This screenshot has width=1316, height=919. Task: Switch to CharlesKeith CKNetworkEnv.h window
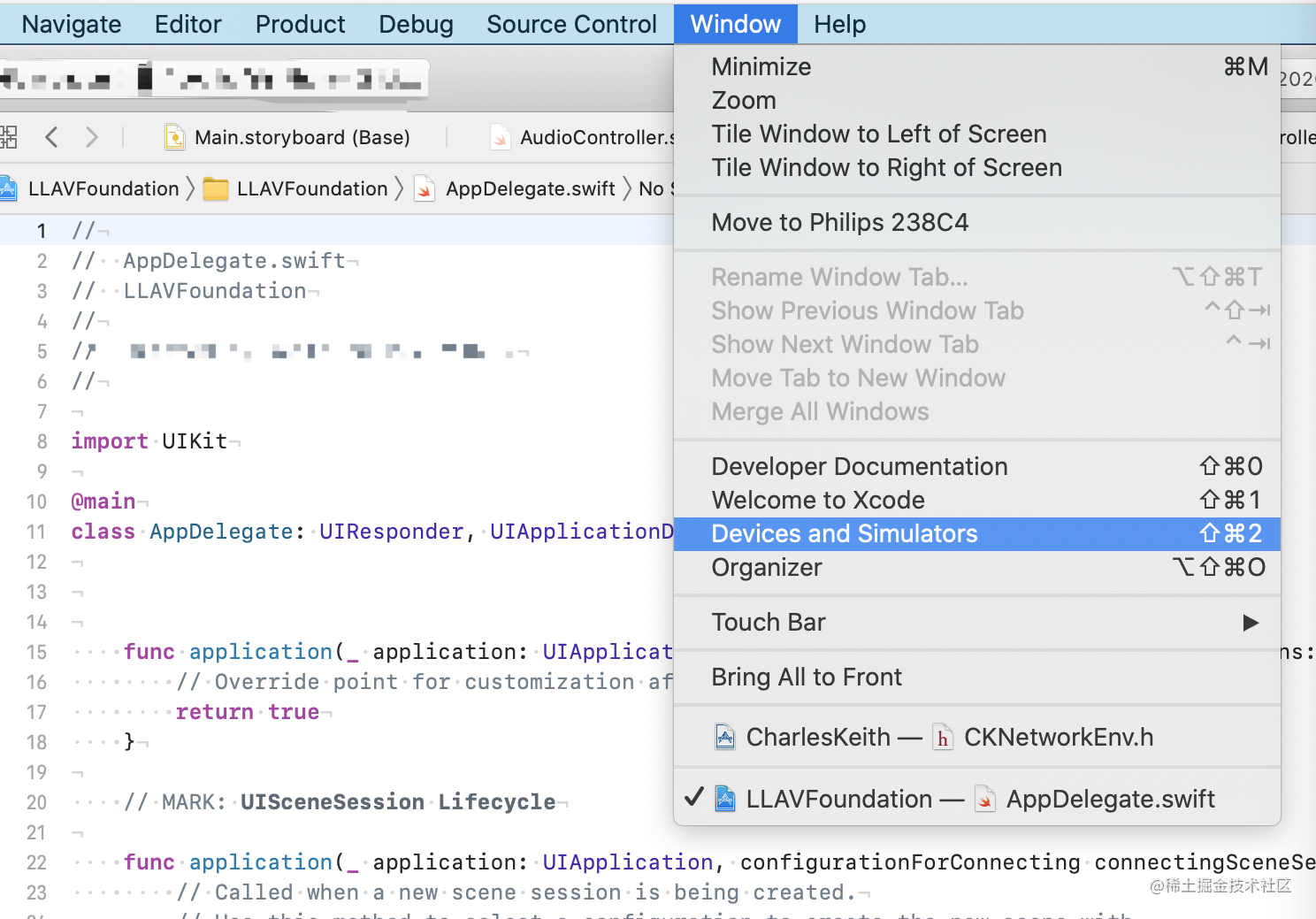point(977,737)
